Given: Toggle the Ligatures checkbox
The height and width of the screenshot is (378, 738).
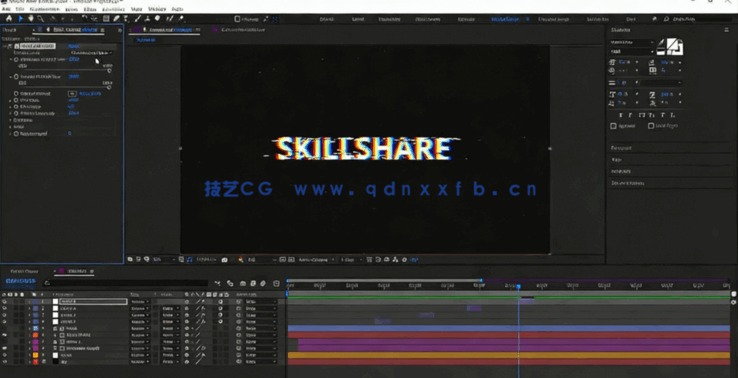Looking at the screenshot, I should pyautogui.click(x=613, y=126).
